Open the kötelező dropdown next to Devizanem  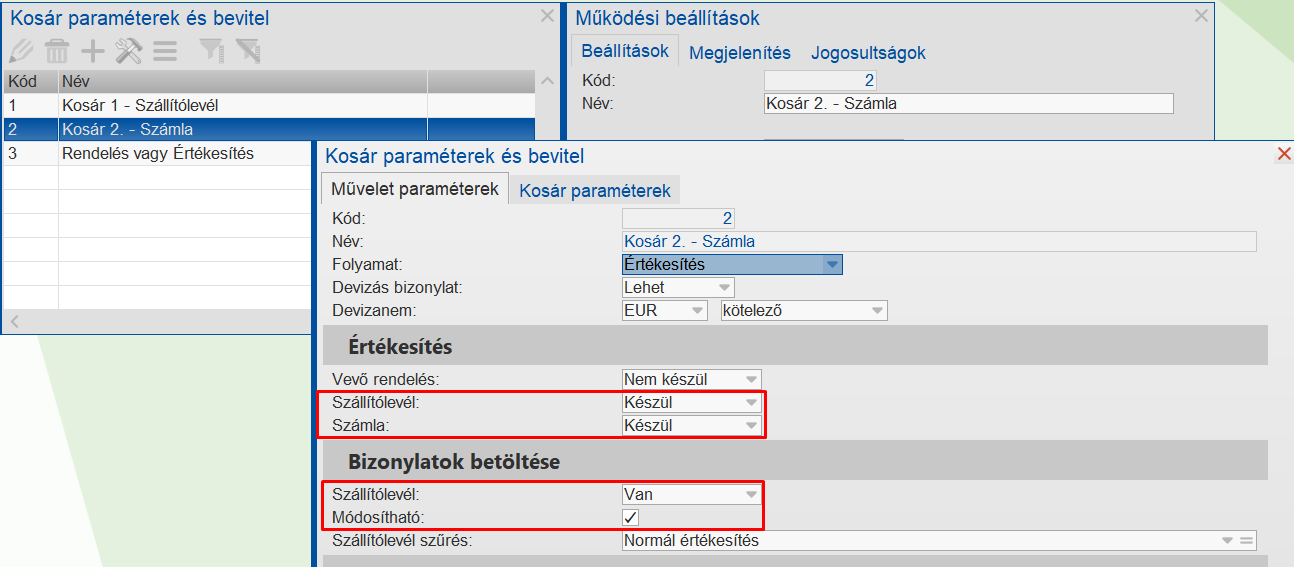(x=804, y=310)
